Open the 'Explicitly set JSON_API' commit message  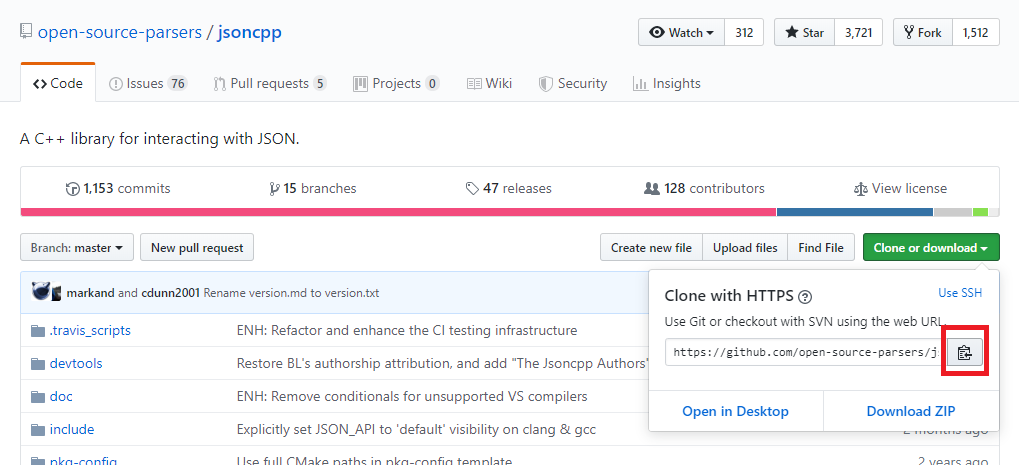point(416,429)
